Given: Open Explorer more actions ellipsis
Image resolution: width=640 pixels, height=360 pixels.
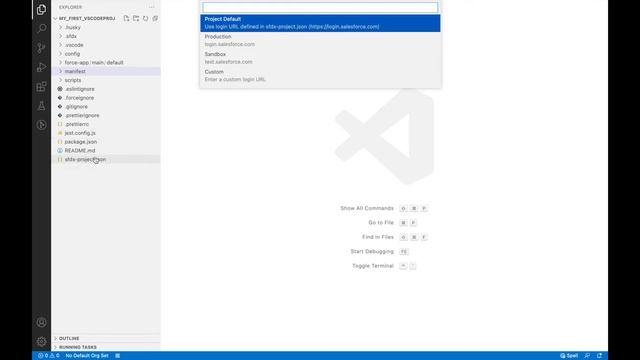Looking at the screenshot, I should 151,7.
